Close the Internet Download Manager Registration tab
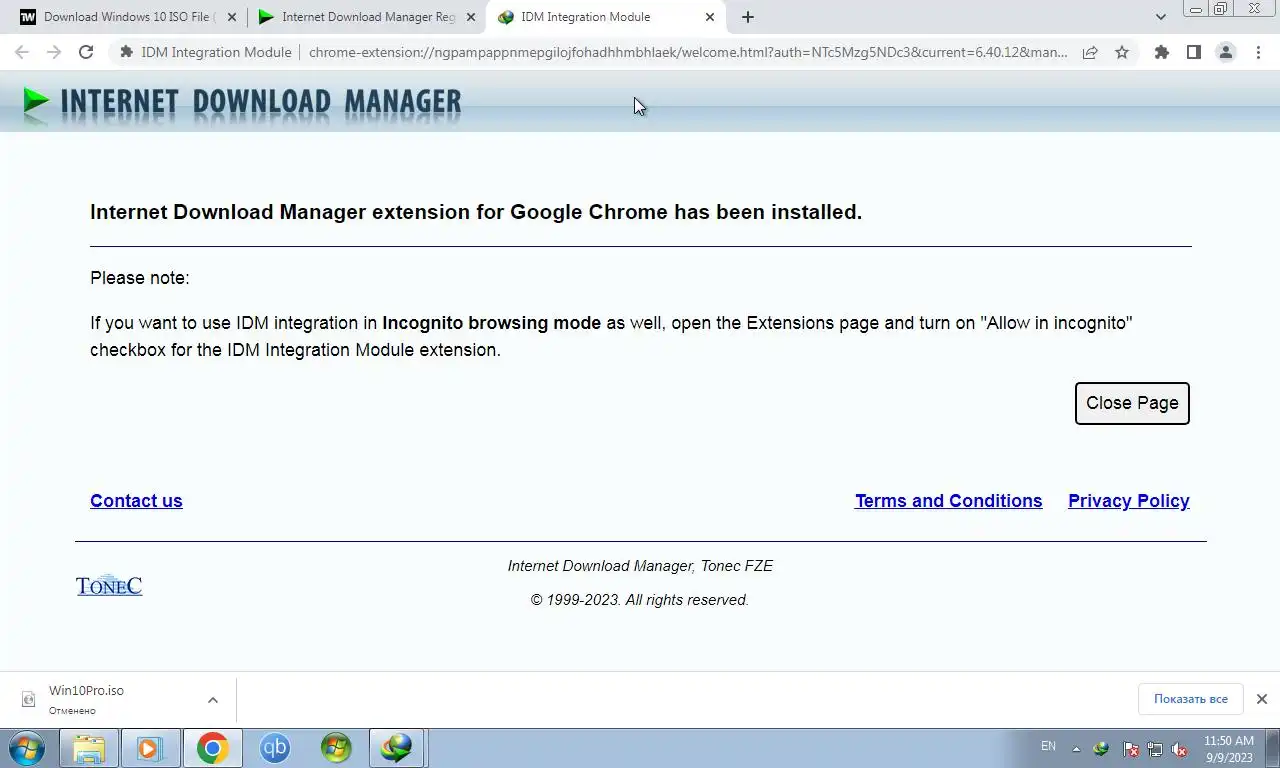The height and width of the screenshot is (768, 1280). (x=471, y=17)
